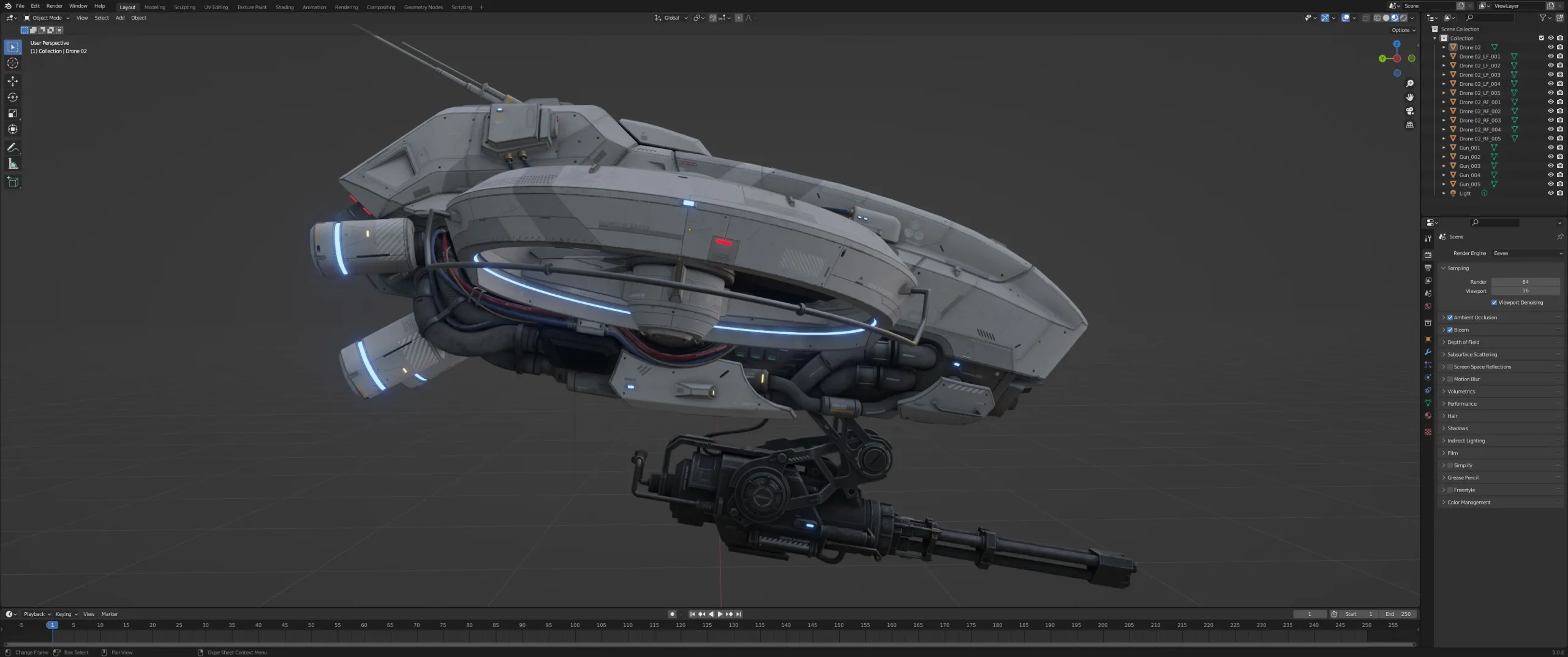This screenshot has width=1568, height=657.
Task: Select Drone 02_RF_001 in the outliner
Action: tap(1479, 102)
